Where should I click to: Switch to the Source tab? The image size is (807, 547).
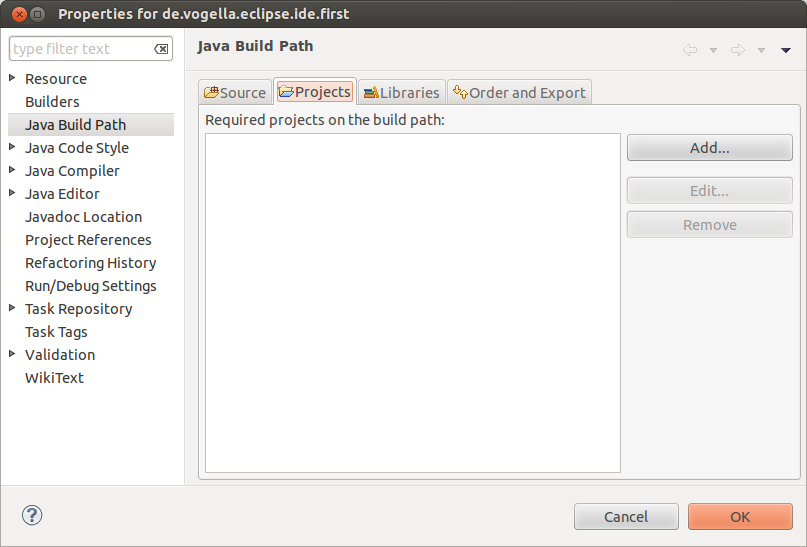pos(235,92)
